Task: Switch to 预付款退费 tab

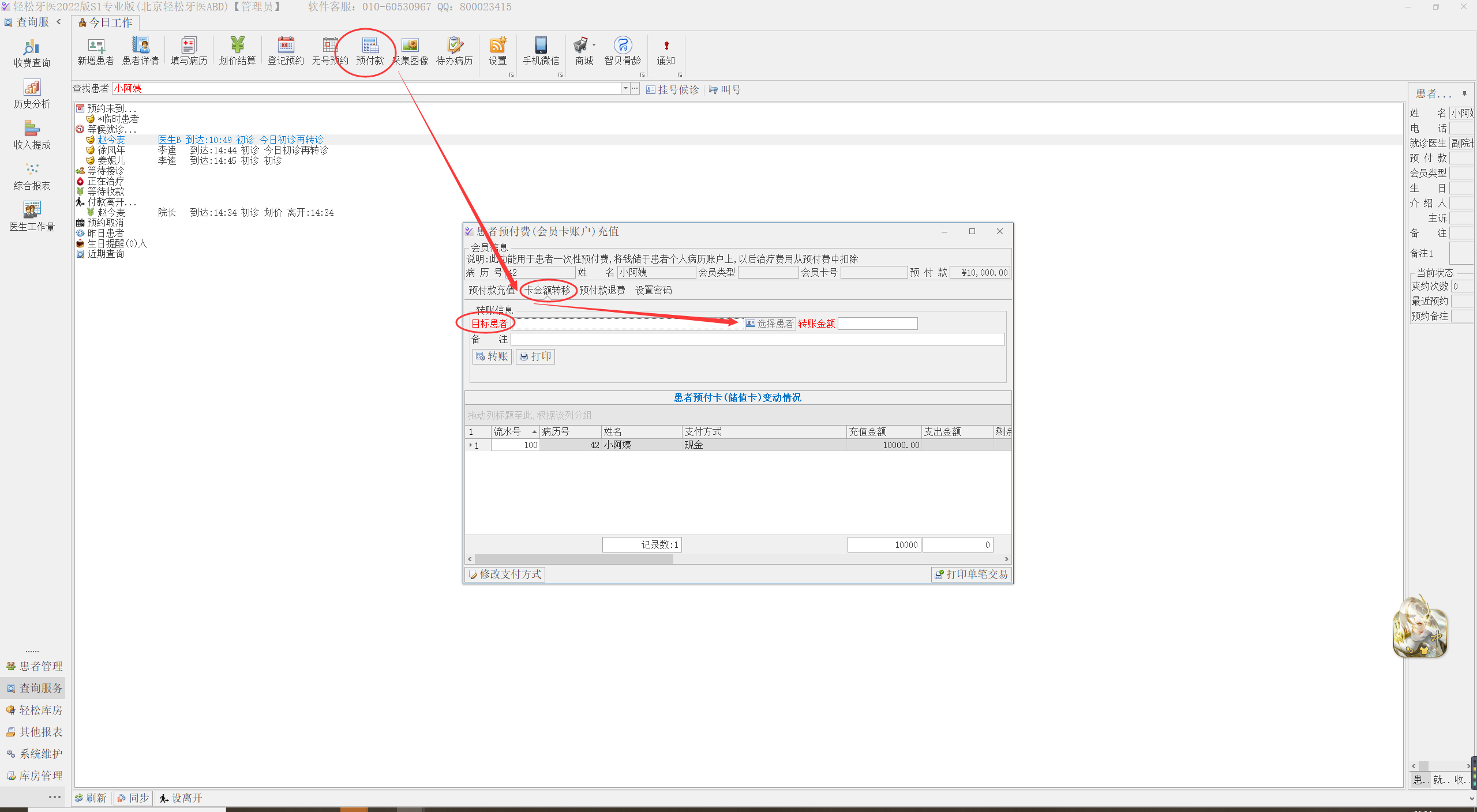Action: (602, 290)
